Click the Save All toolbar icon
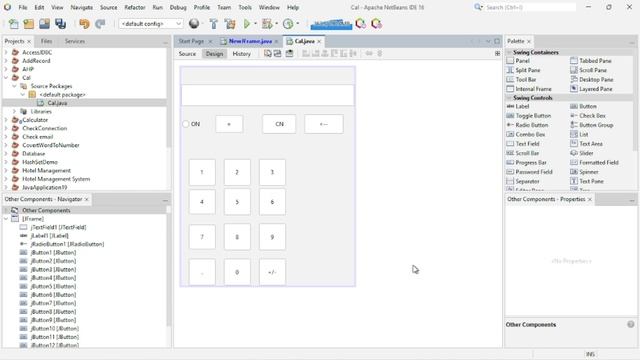 click(60, 24)
